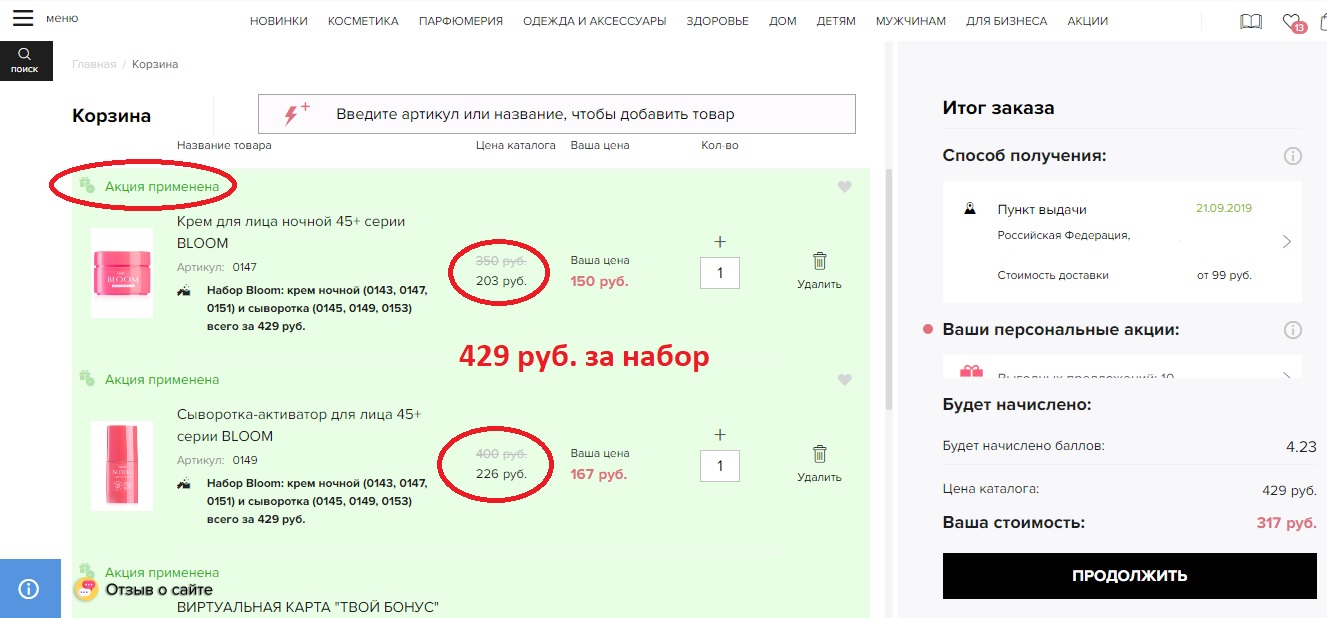The width and height of the screenshot is (1327, 618).
Task: Expand the Пункт выдачи delivery option
Action: (1287, 242)
